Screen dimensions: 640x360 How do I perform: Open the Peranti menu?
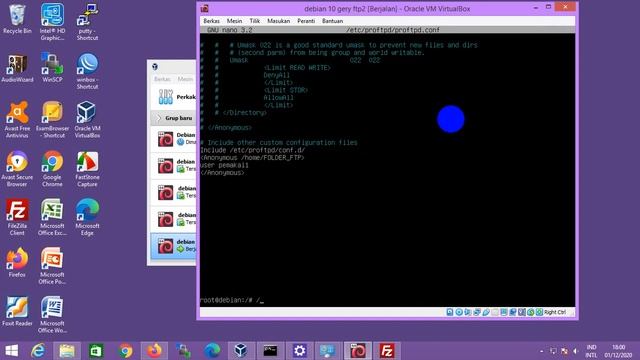point(306,21)
